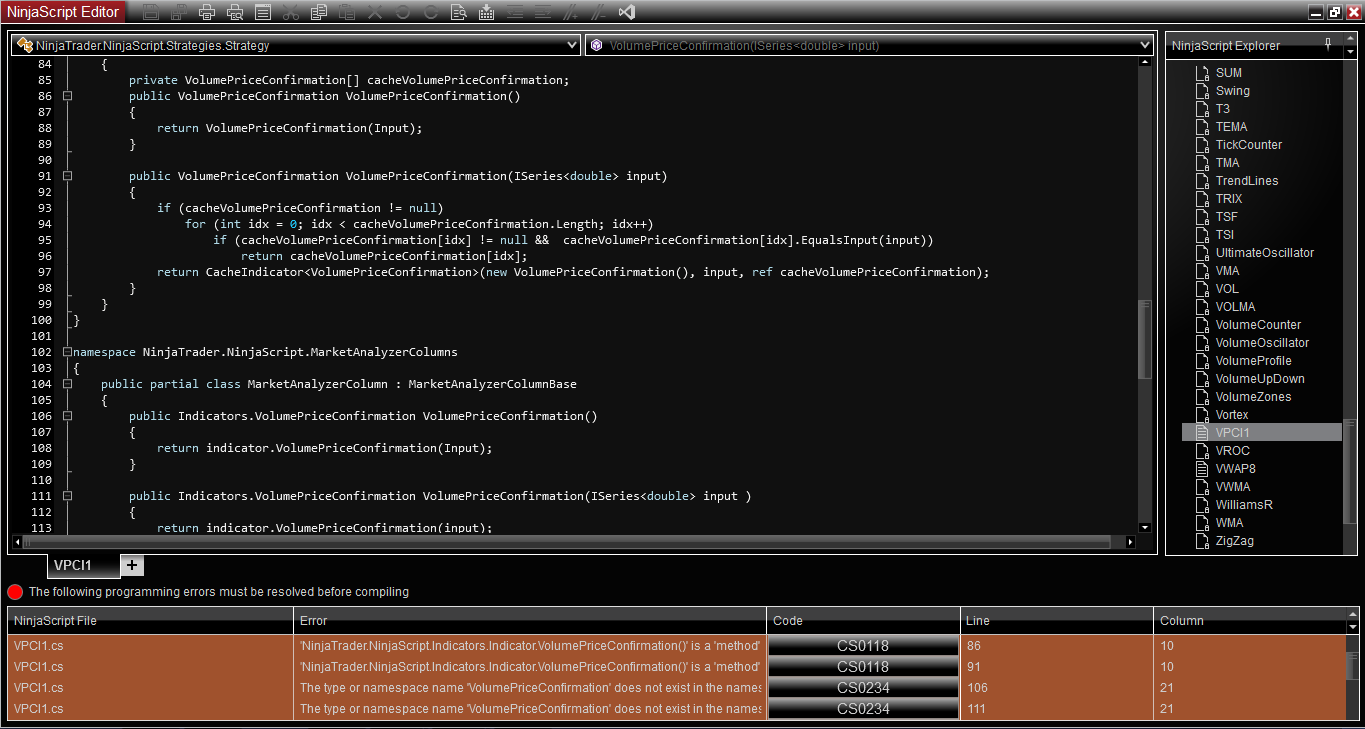The image size is (1365, 729).
Task: Open CS0118 help for the line 91 error
Action: tap(863, 667)
